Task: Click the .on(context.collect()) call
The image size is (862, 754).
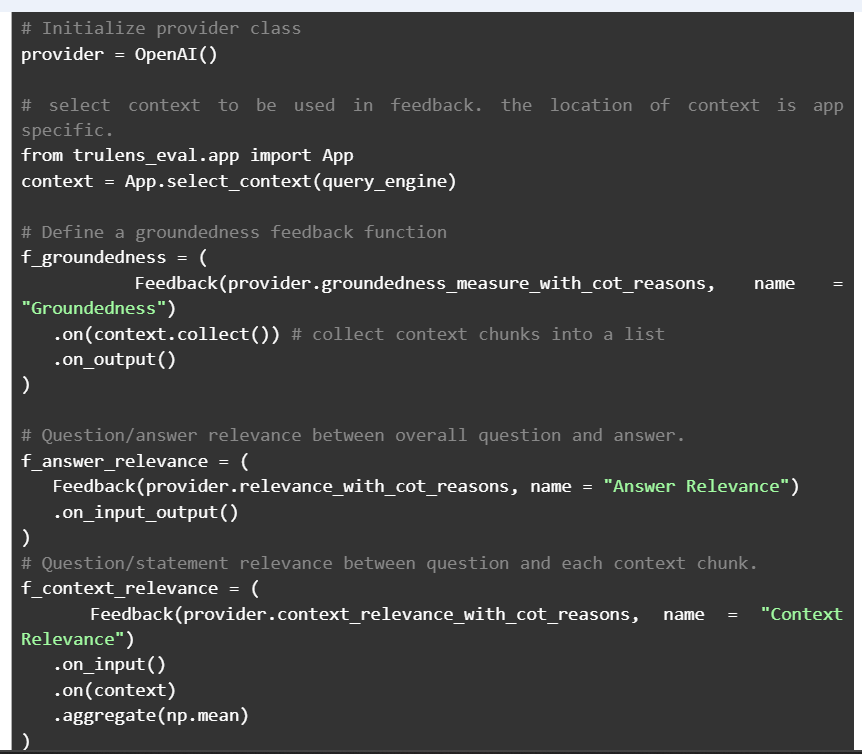Action: click(166, 334)
